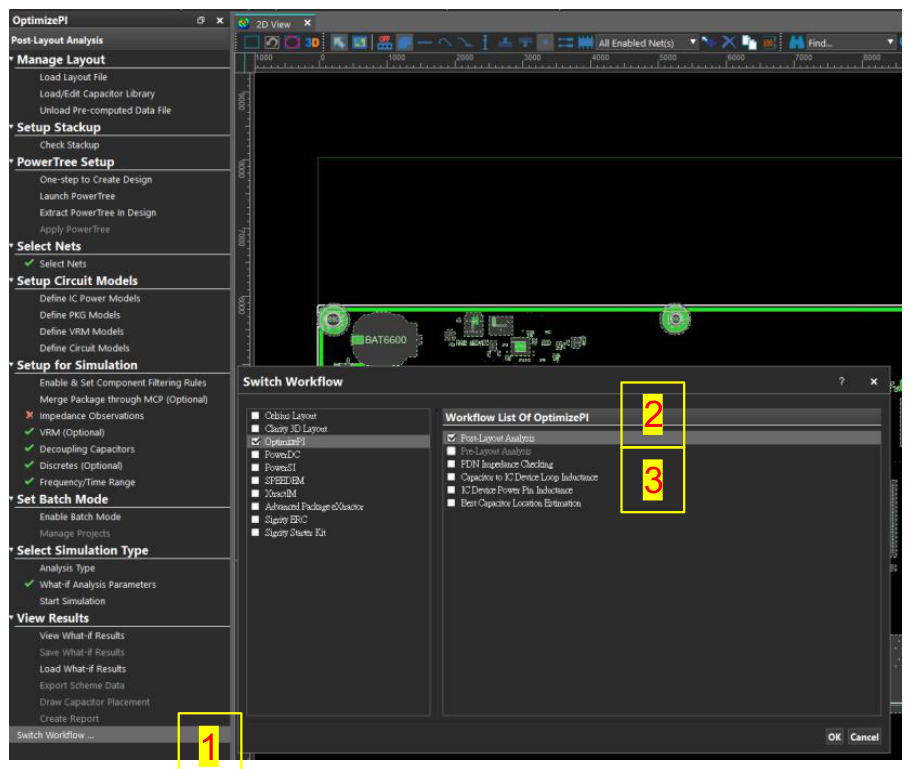Check Best Capacitor Location Estimation
Viewport: 911px width, 769px height.
coord(451,502)
